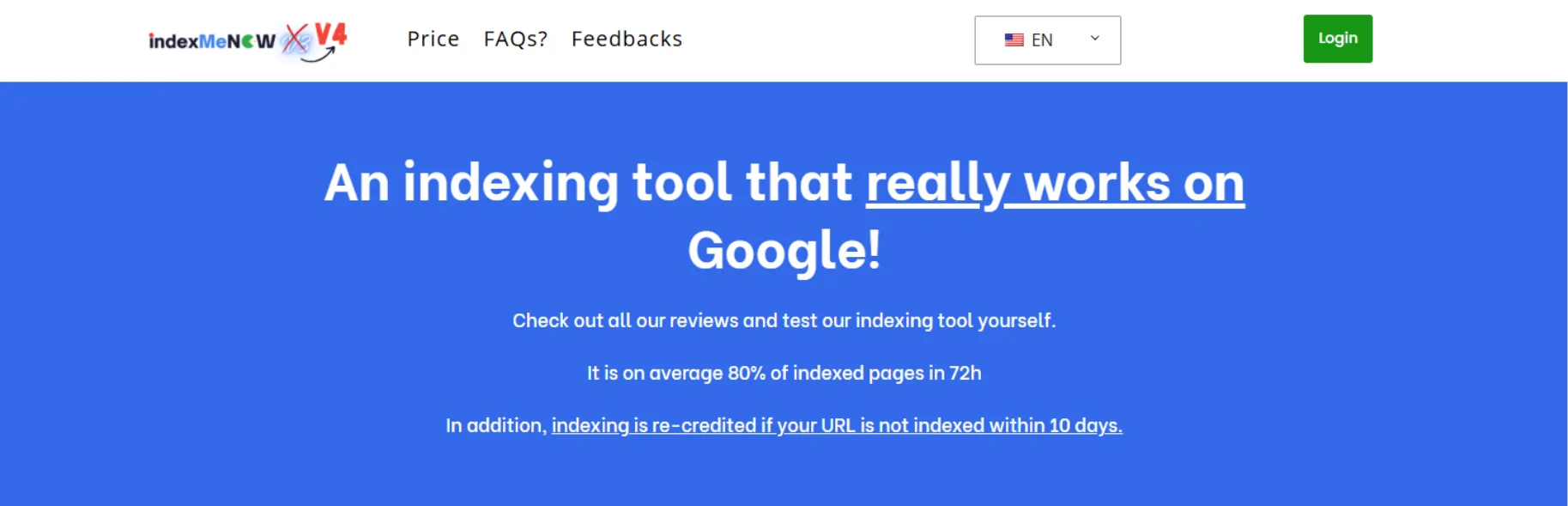Click the red X crossing out V3
The height and width of the screenshot is (506, 1568).
(296, 39)
